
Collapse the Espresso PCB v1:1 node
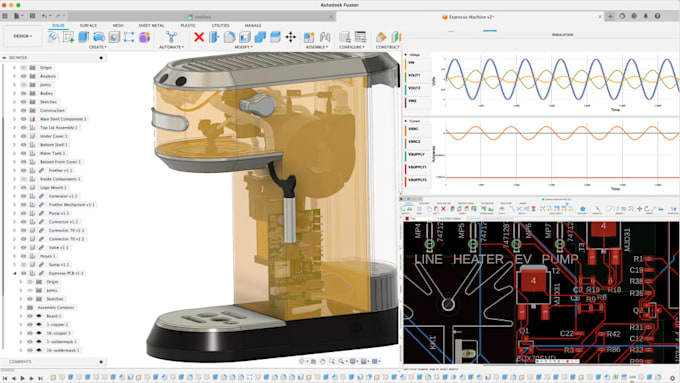(14, 273)
